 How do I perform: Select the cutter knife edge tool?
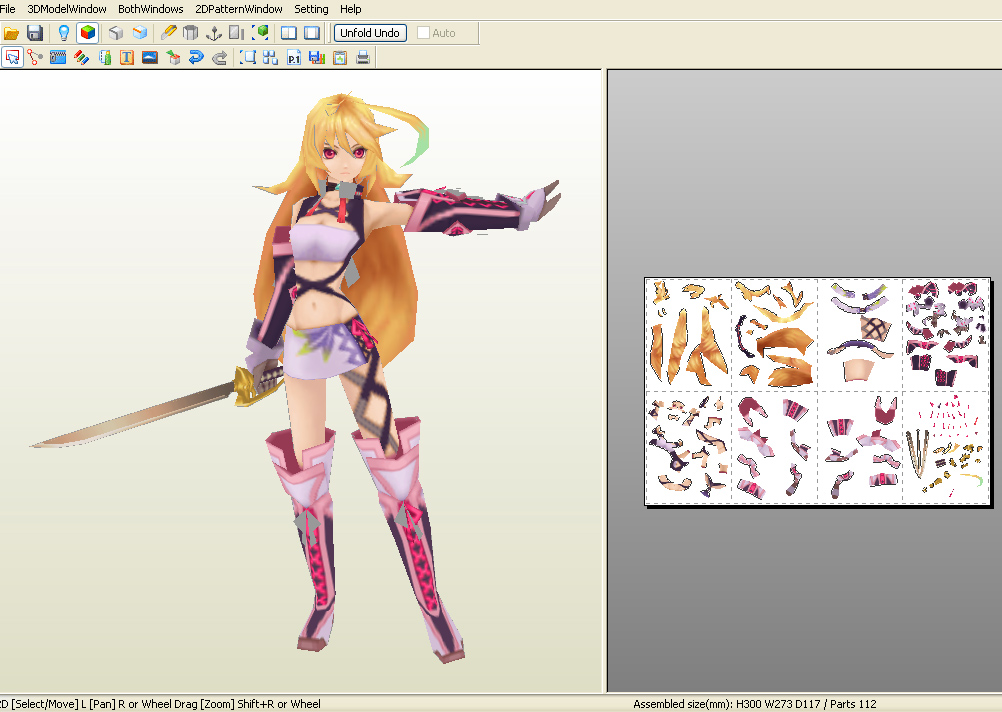169,33
